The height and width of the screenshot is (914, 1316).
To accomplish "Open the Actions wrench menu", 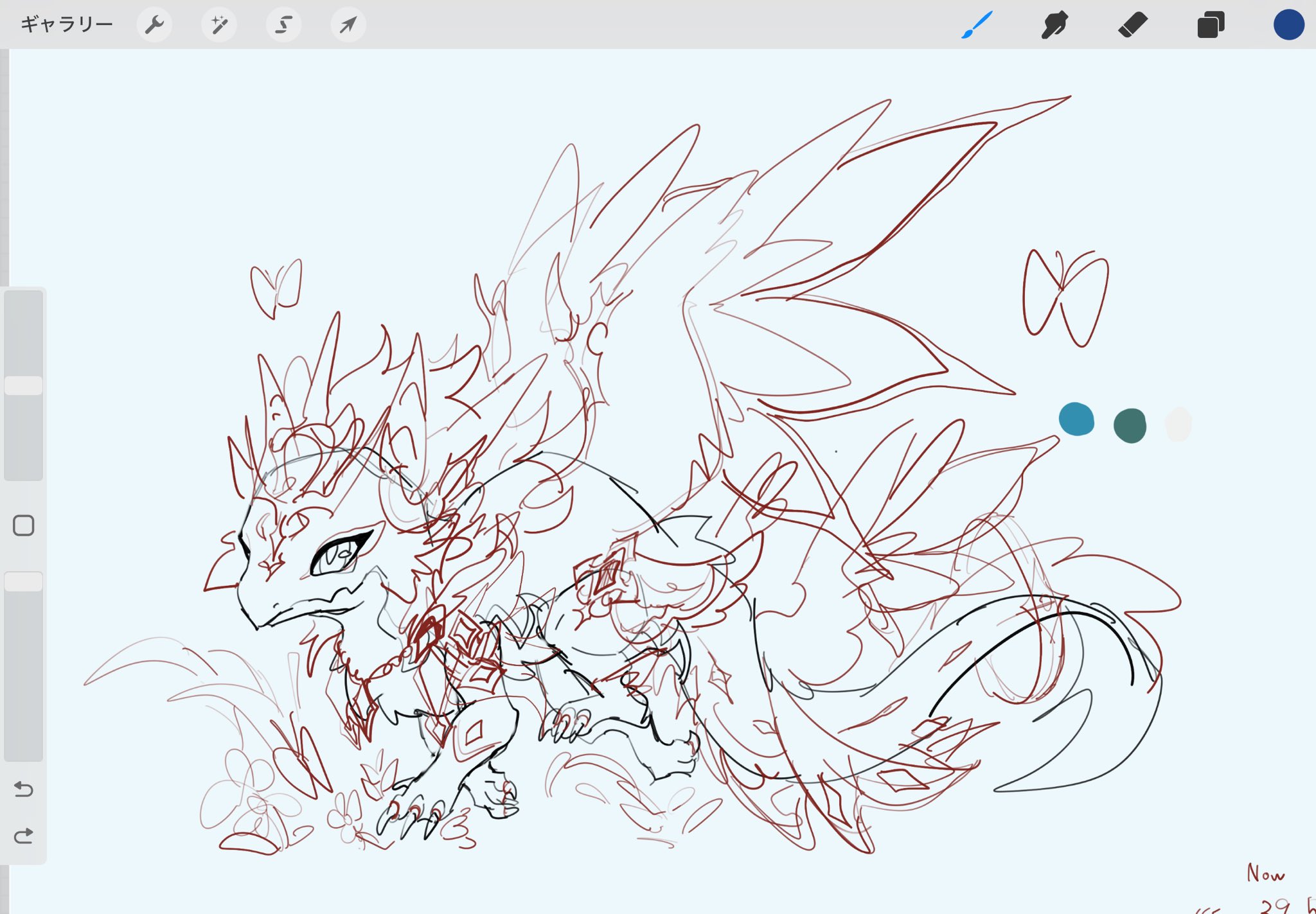I will click(x=154, y=25).
